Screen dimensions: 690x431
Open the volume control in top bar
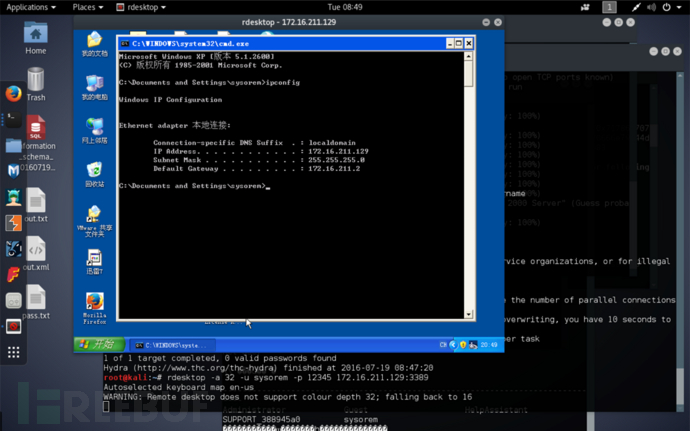pyautogui.click(x=651, y=7)
